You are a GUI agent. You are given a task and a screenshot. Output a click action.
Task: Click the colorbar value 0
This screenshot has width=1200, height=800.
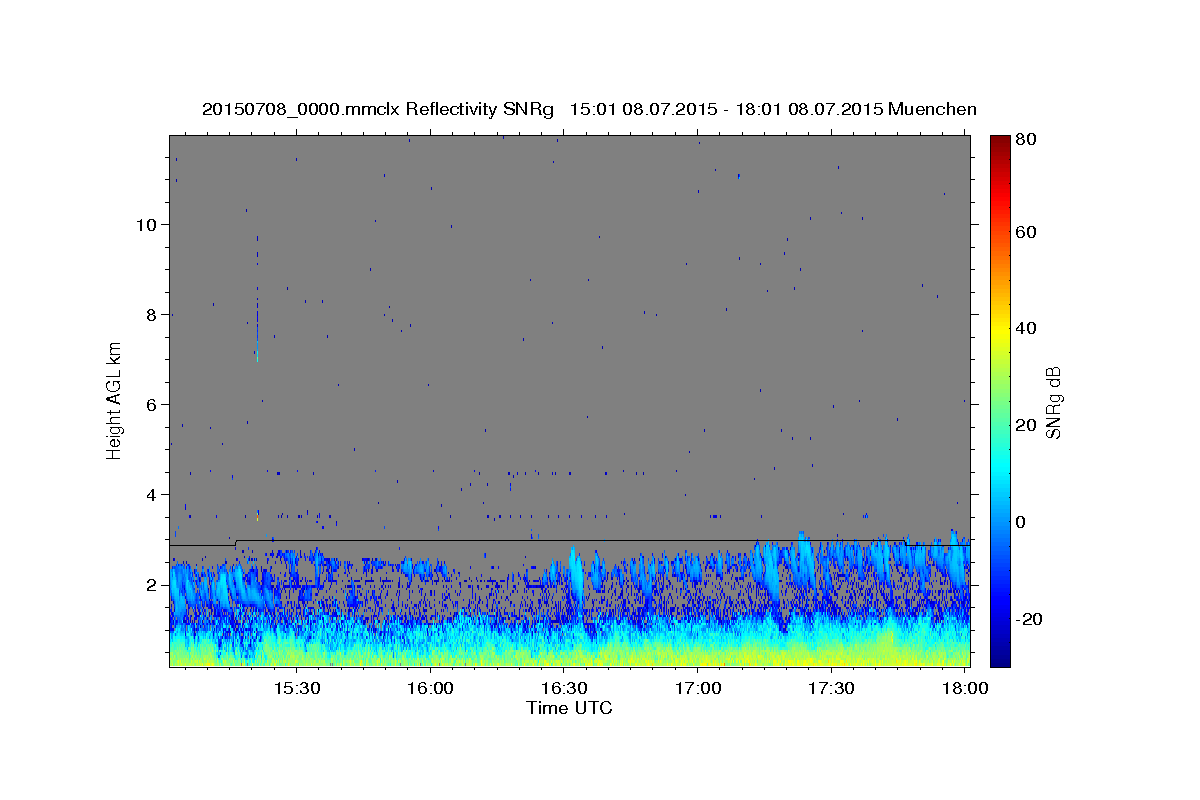click(x=1022, y=522)
